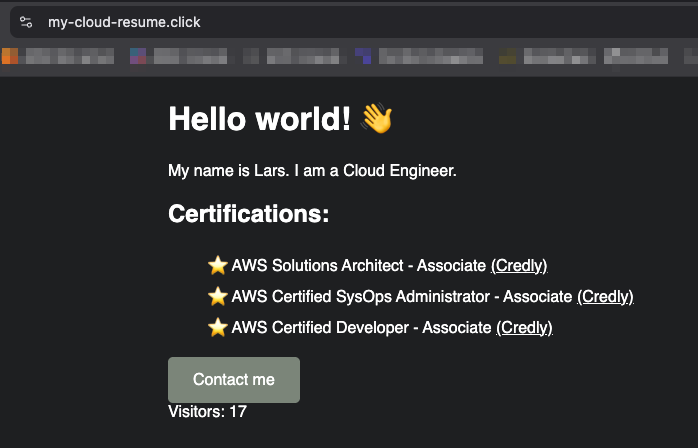Open Credly link for AWS Certified Developer
Screen dimensions: 698x448
[x=524, y=328]
